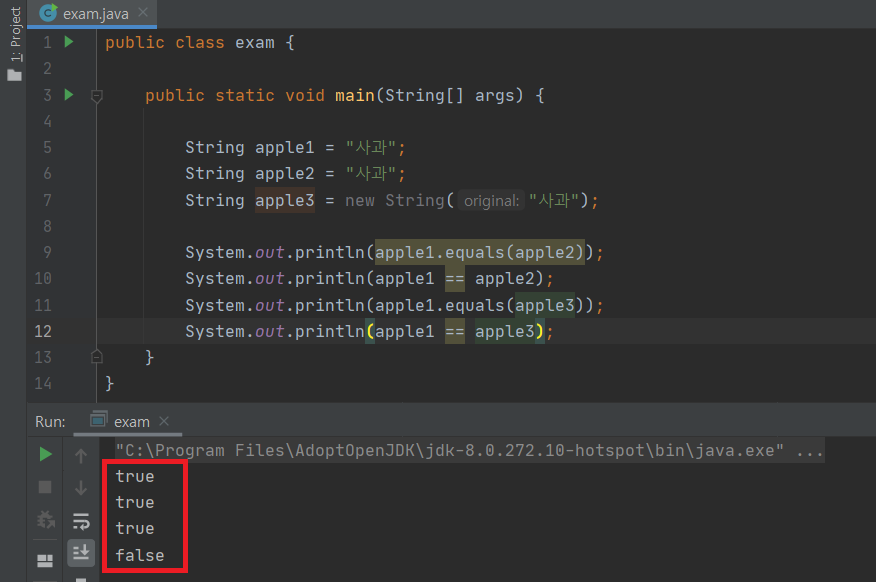Image resolution: width=876 pixels, height=582 pixels.
Task: Click the restore layout icon in Run panel
Action: click(45, 560)
